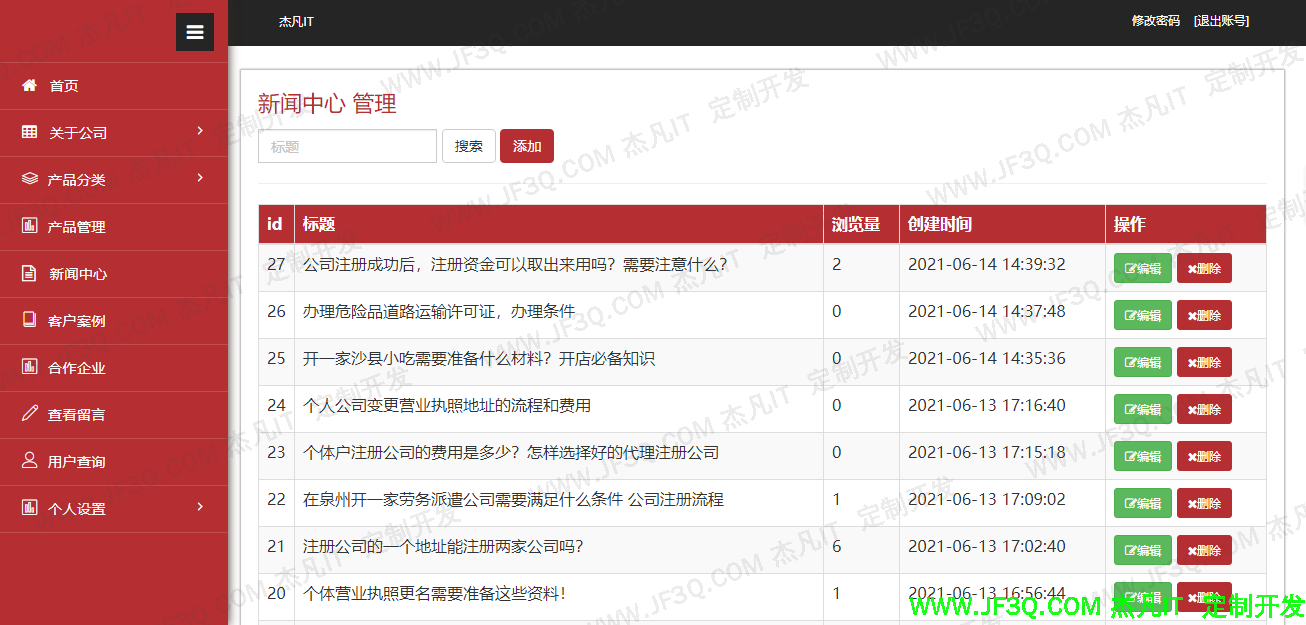
Task: Click [退出账号] to log out
Action: coord(1221,19)
